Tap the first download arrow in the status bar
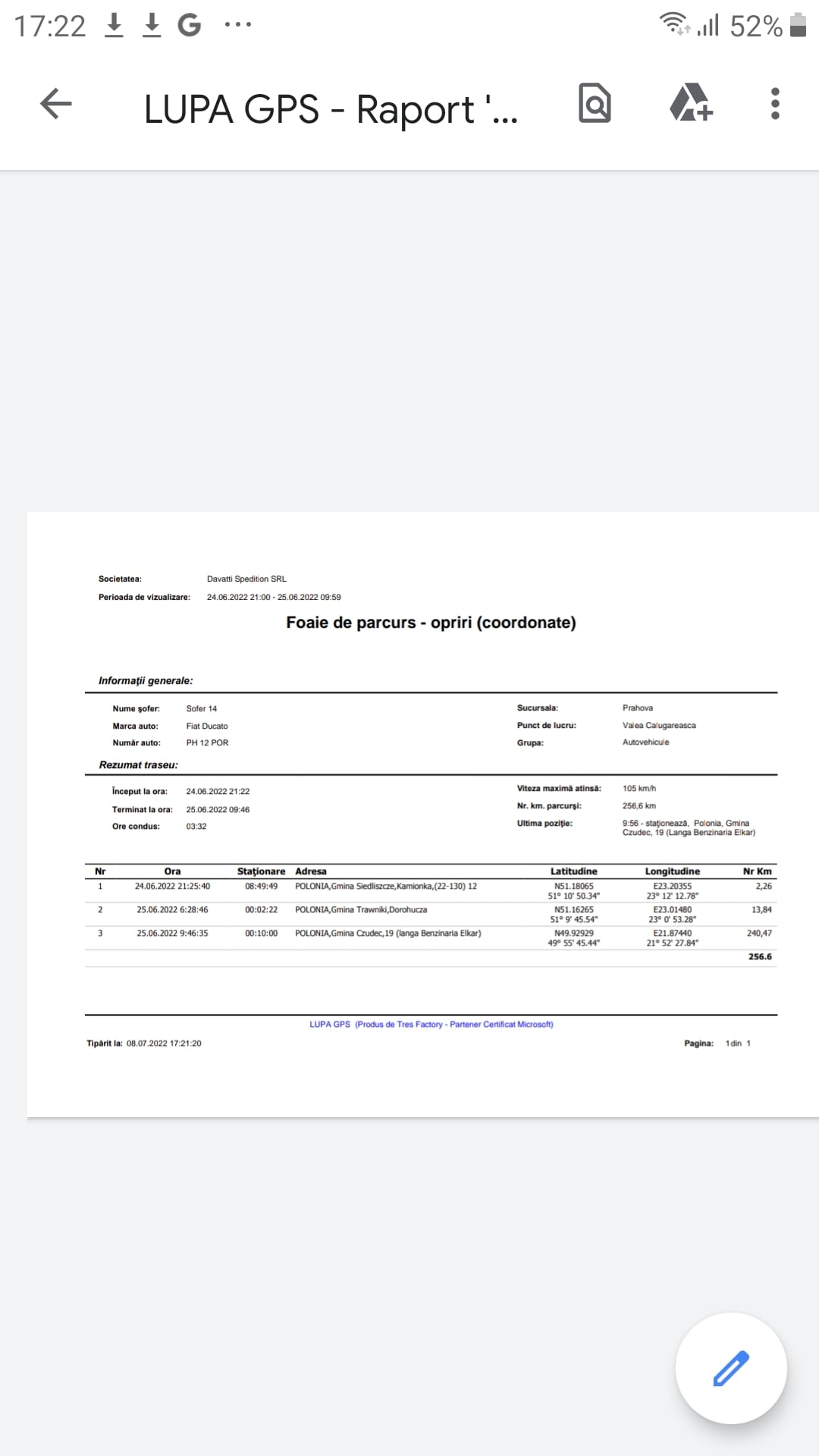The width and height of the screenshot is (819, 1456). pos(115,25)
